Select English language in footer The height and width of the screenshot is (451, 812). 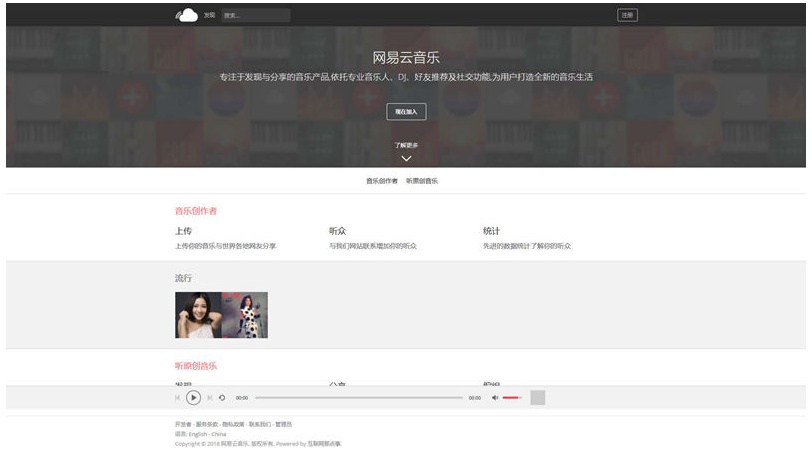[x=197, y=434]
